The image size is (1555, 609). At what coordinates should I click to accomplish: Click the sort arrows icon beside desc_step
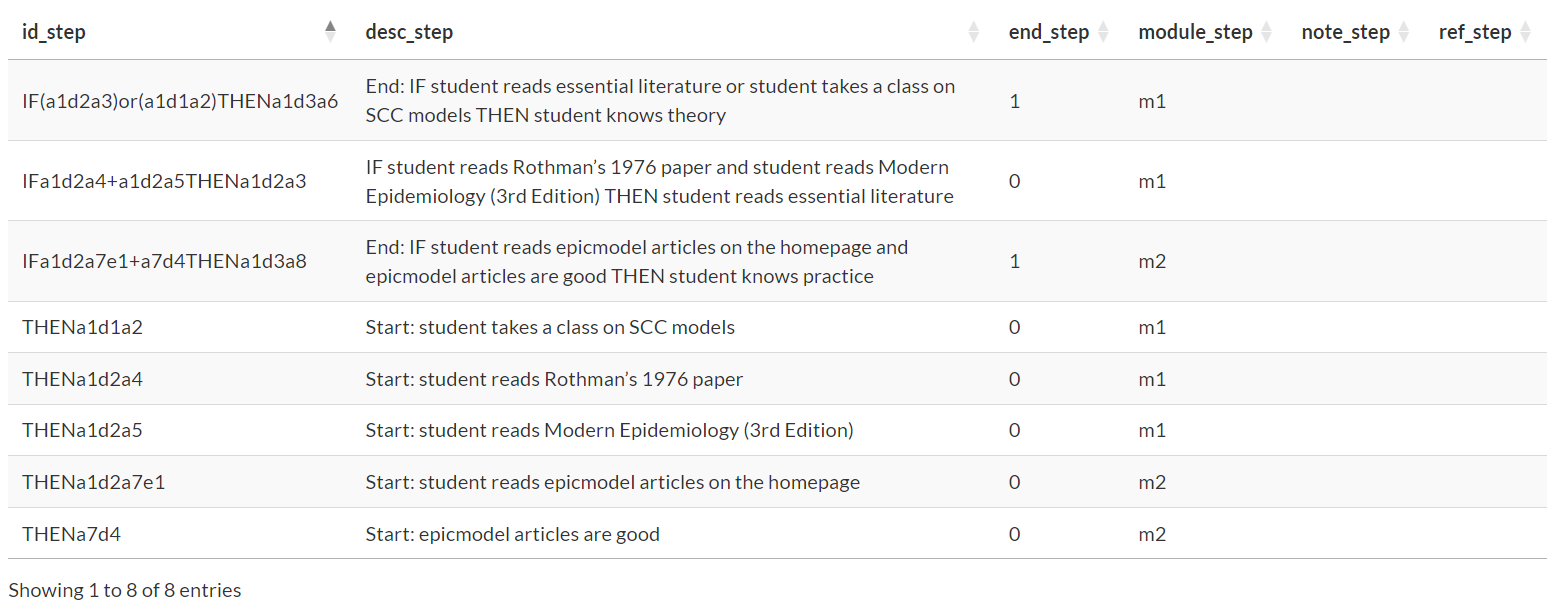pyautogui.click(x=973, y=32)
